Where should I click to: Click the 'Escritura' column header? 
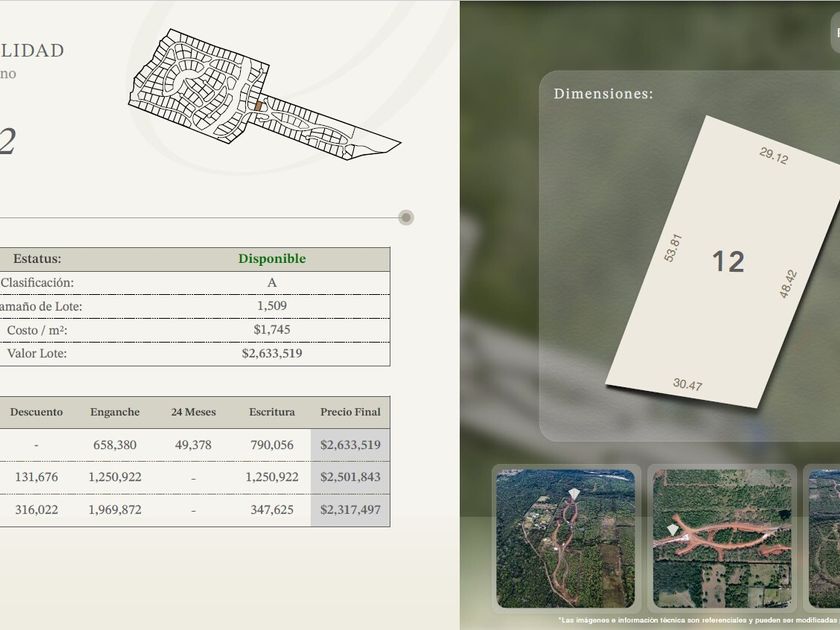[x=272, y=412]
